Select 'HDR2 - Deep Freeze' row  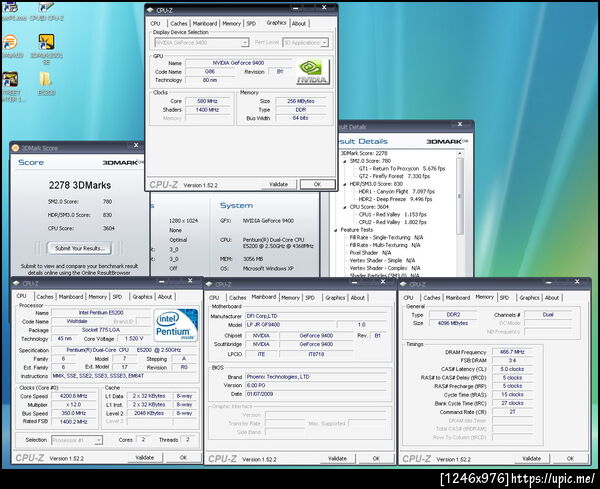(x=395, y=199)
